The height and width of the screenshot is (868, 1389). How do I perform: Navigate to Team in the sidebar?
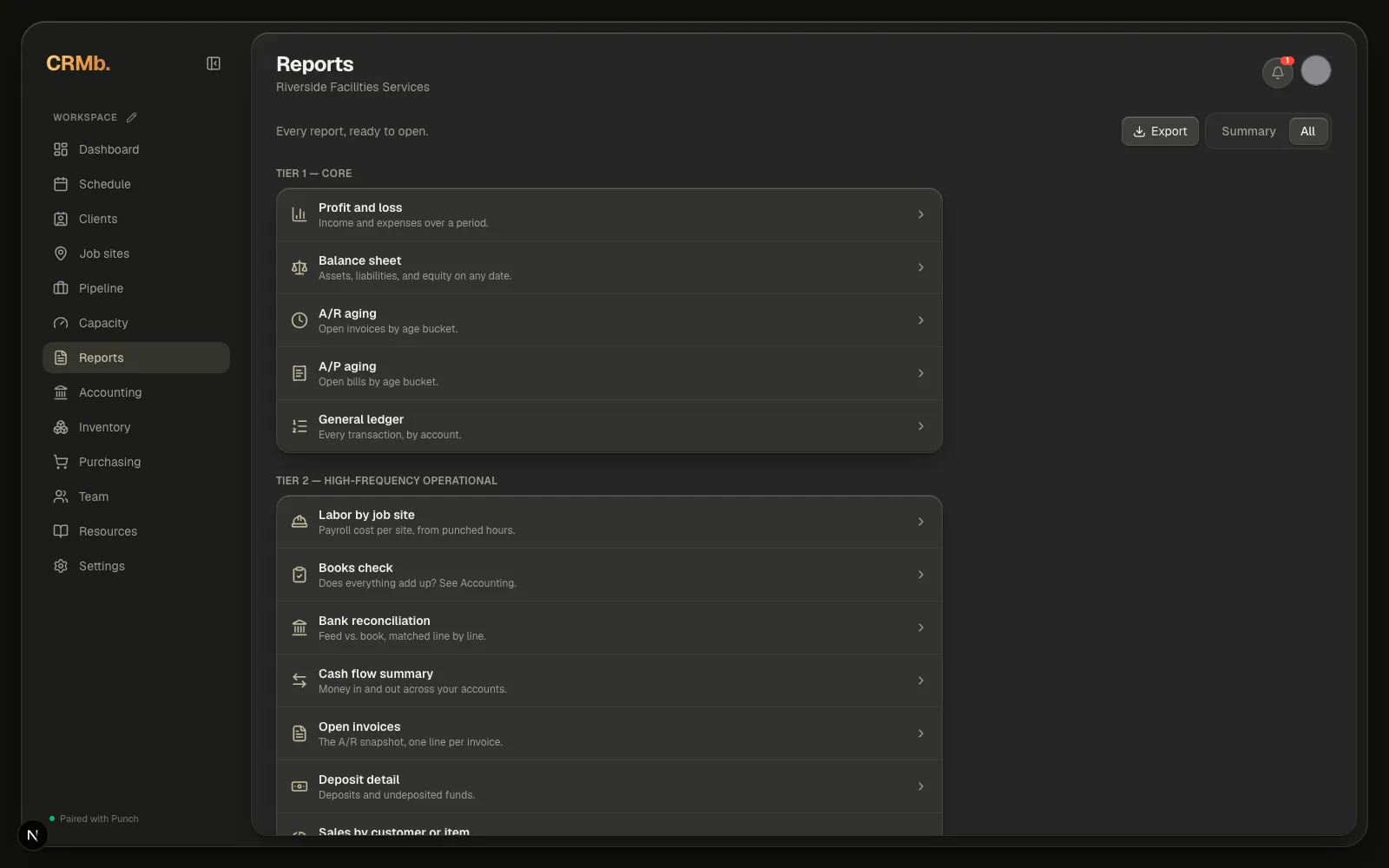(x=136, y=496)
